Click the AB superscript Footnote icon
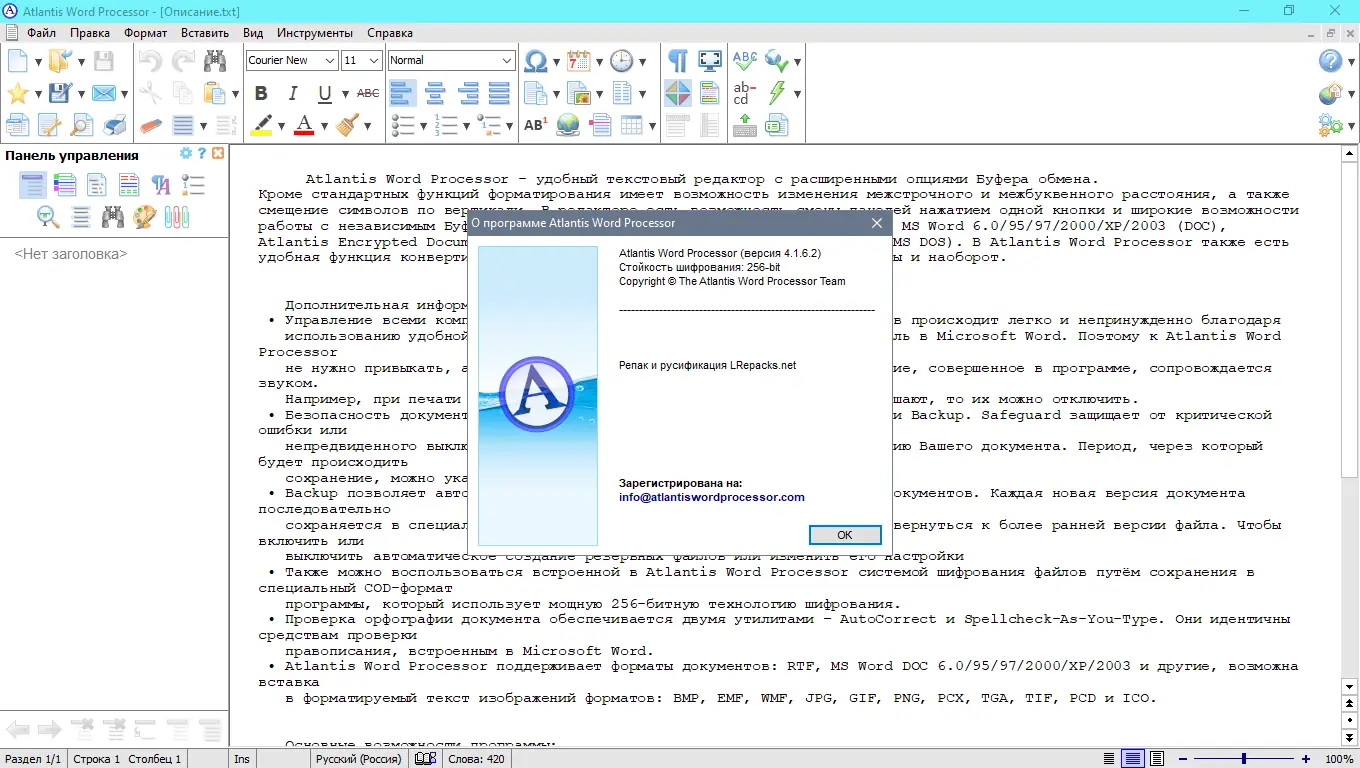The width and height of the screenshot is (1360, 768). point(536,125)
